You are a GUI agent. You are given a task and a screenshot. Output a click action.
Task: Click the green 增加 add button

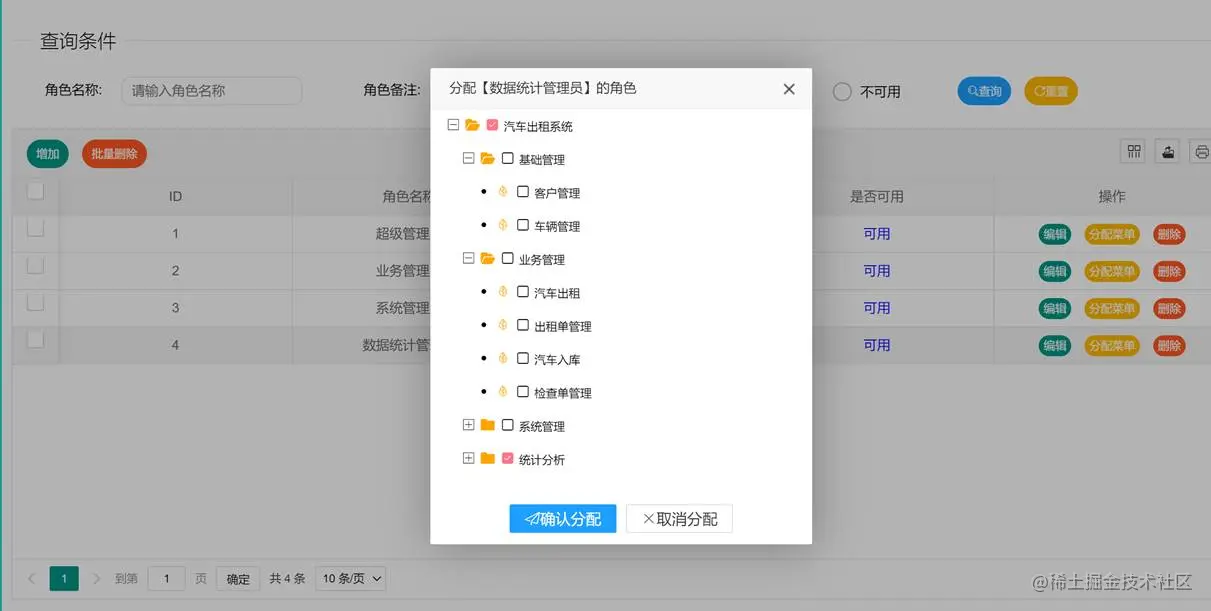[48, 154]
